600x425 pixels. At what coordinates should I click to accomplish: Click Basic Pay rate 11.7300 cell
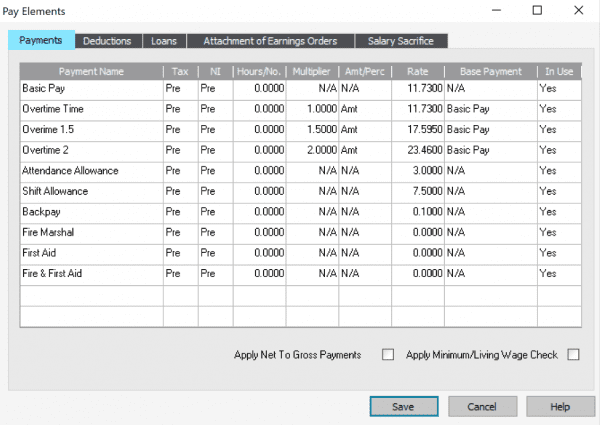point(418,88)
